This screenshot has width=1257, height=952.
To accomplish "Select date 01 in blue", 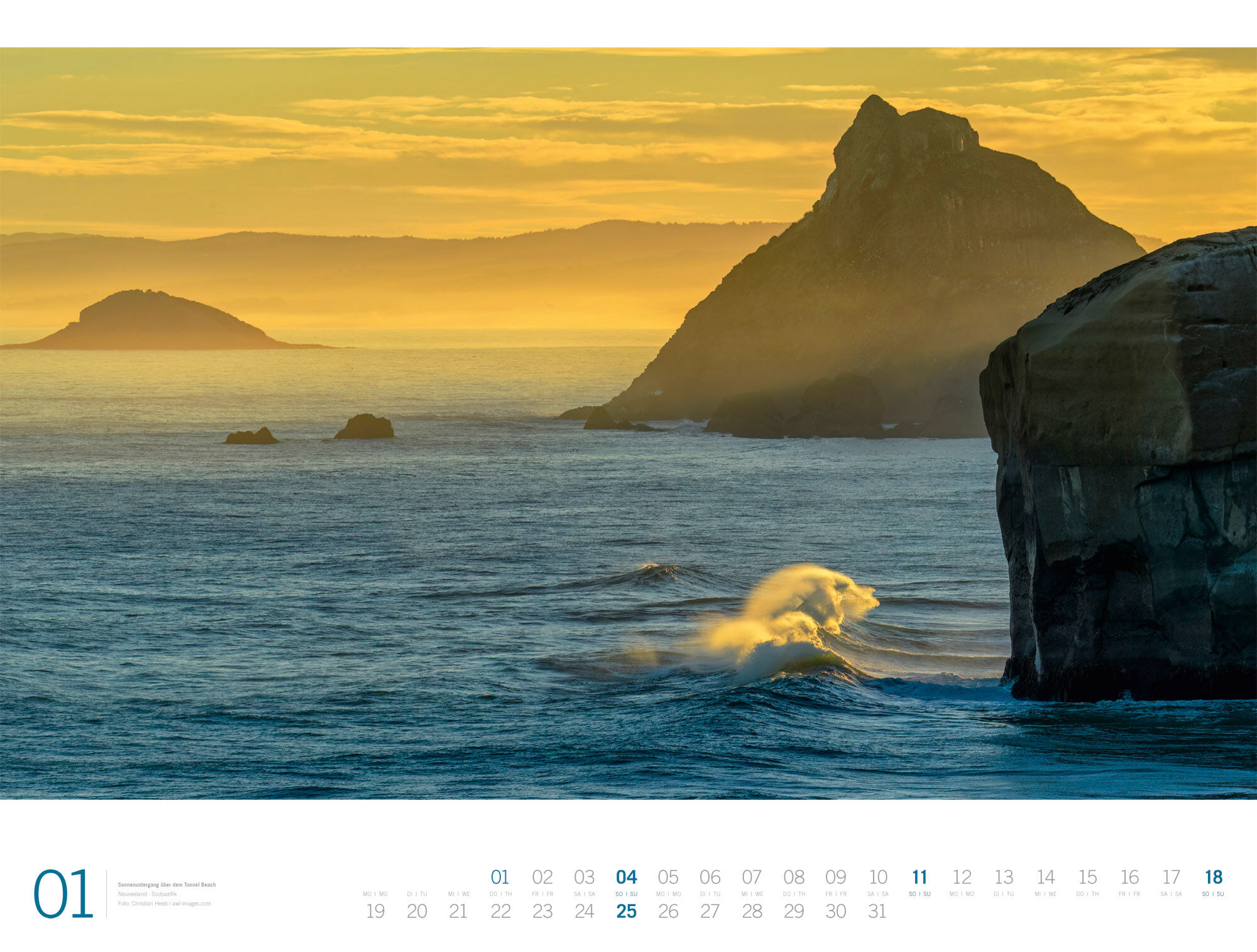I will pyautogui.click(x=500, y=877).
